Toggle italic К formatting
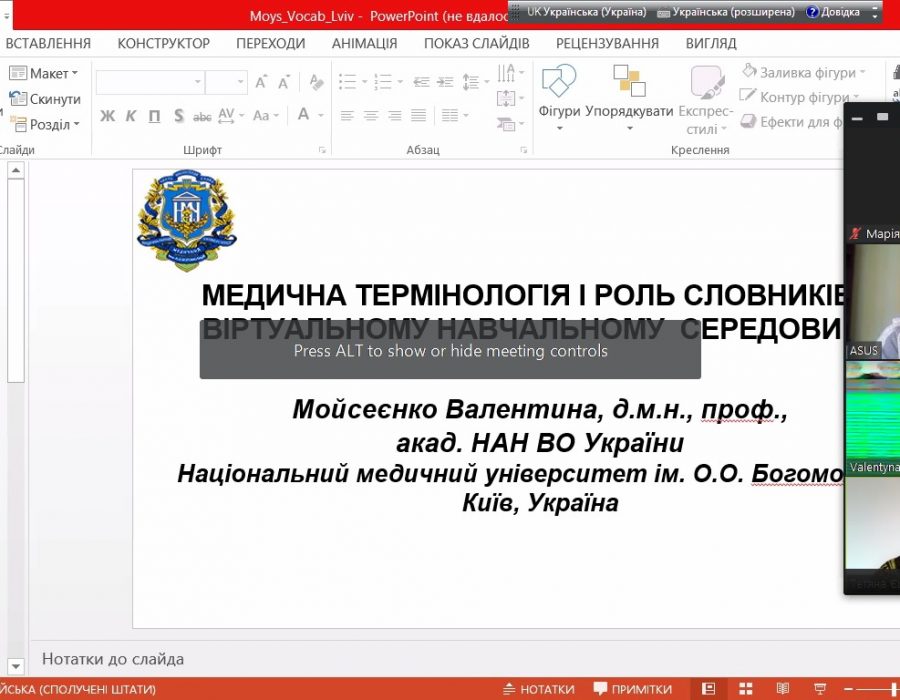 coord(131,116)
